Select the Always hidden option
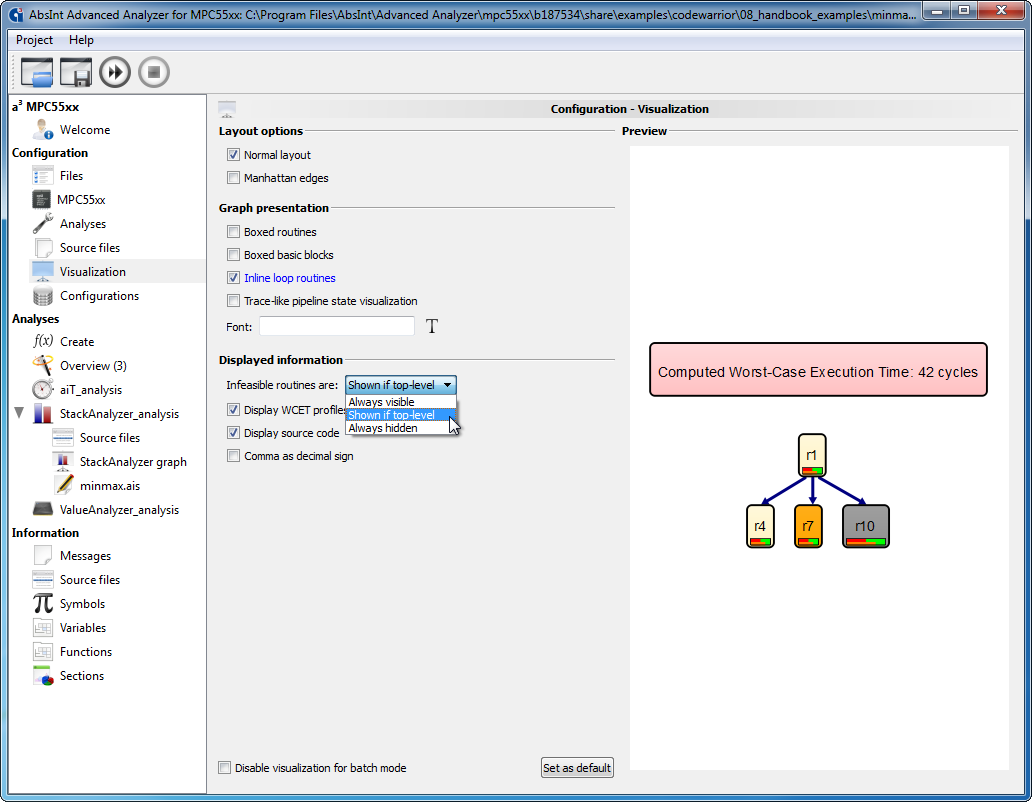The width and height of the screenshot is (1032, 802). tap(400, 428)
